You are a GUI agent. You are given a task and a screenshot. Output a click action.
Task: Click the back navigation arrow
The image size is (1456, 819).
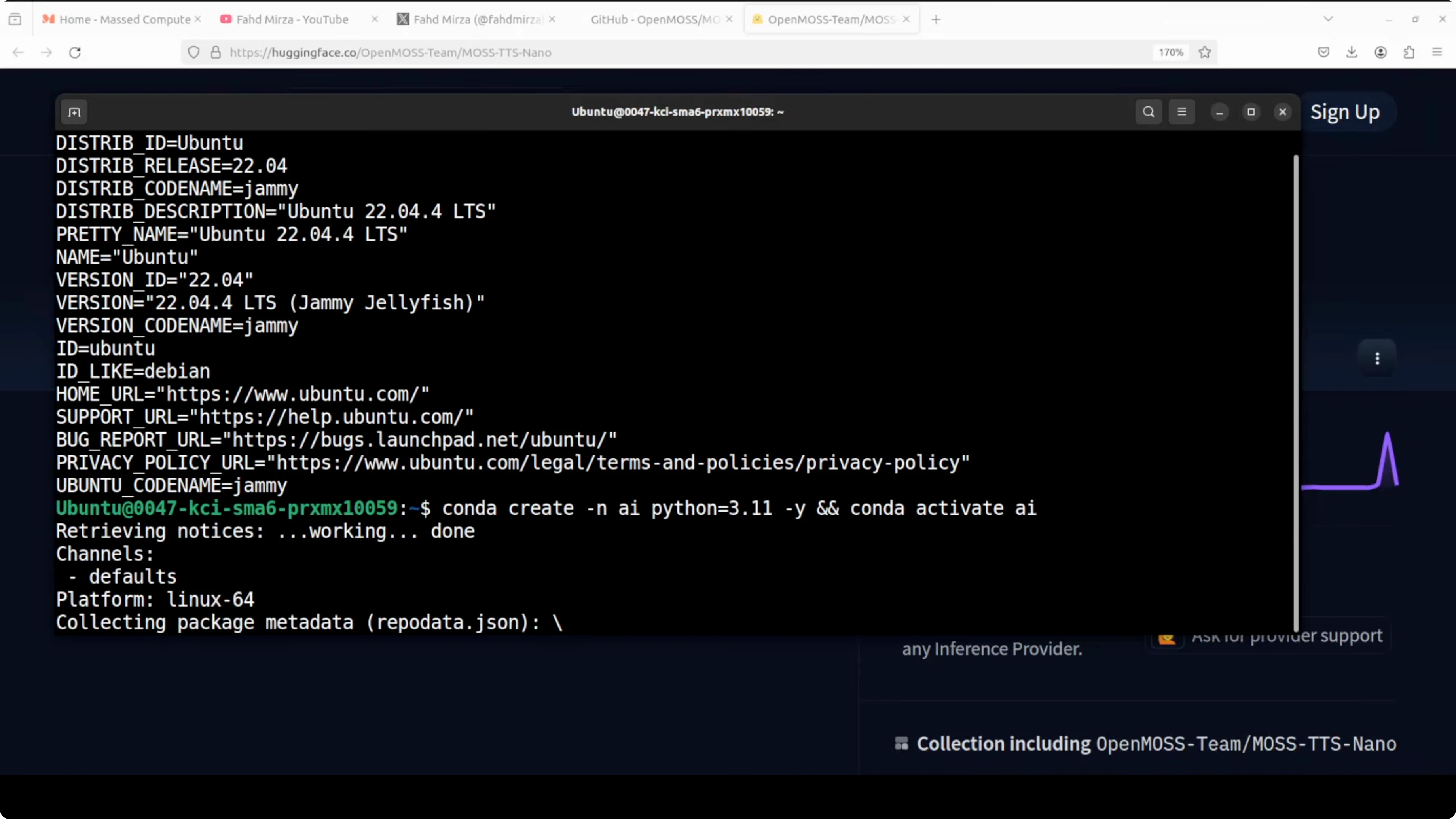(x=18, y=52)
